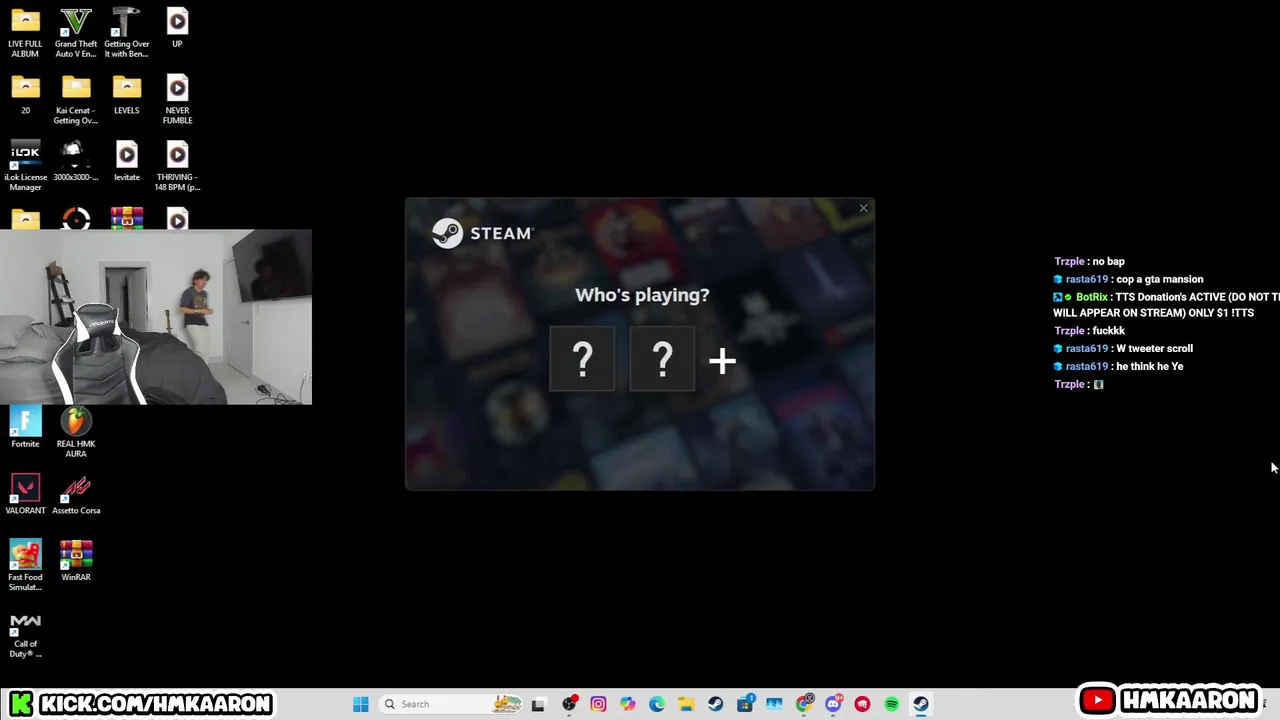Open the WinRAR desktop shortcut

[76, 561]
